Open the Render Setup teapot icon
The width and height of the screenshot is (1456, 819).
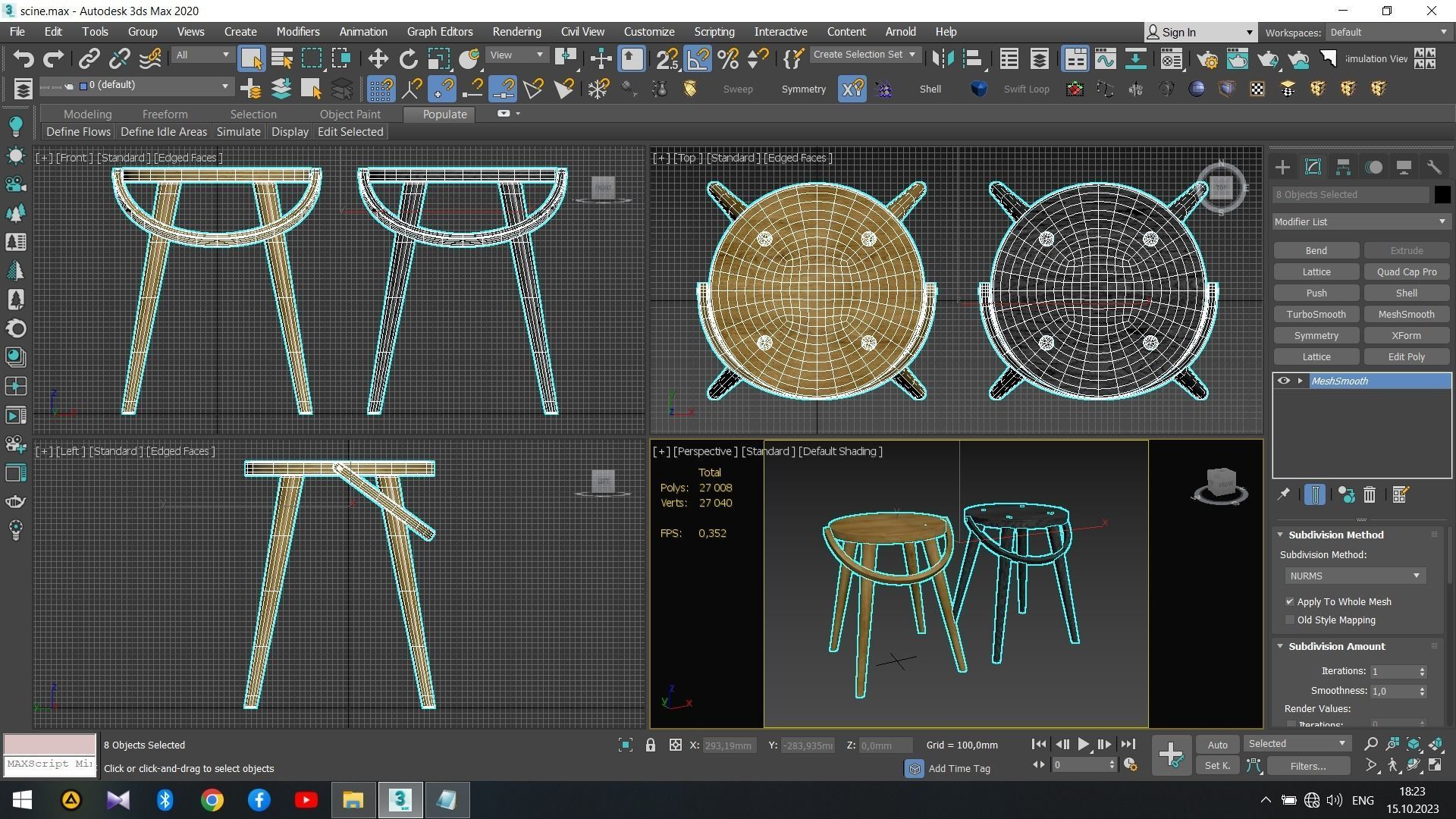[1207, 58]
